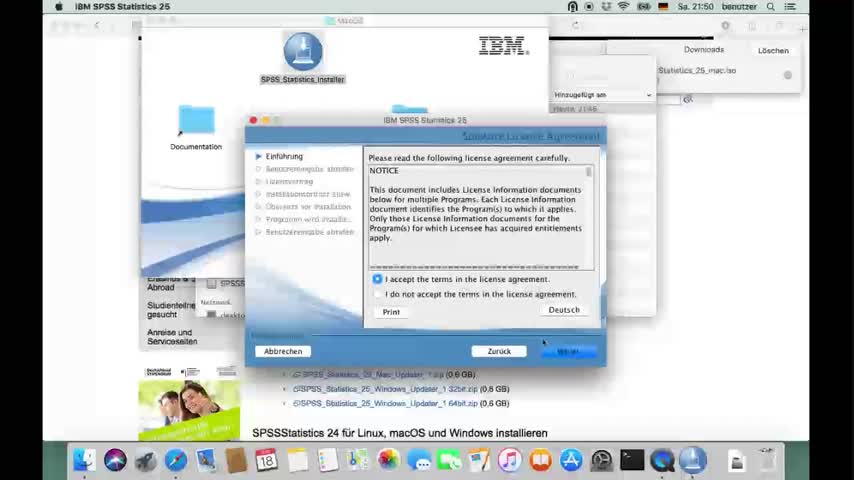Select 'I do not accept the terms' option
The image size is (854, 480).
[x=377, y=294]
